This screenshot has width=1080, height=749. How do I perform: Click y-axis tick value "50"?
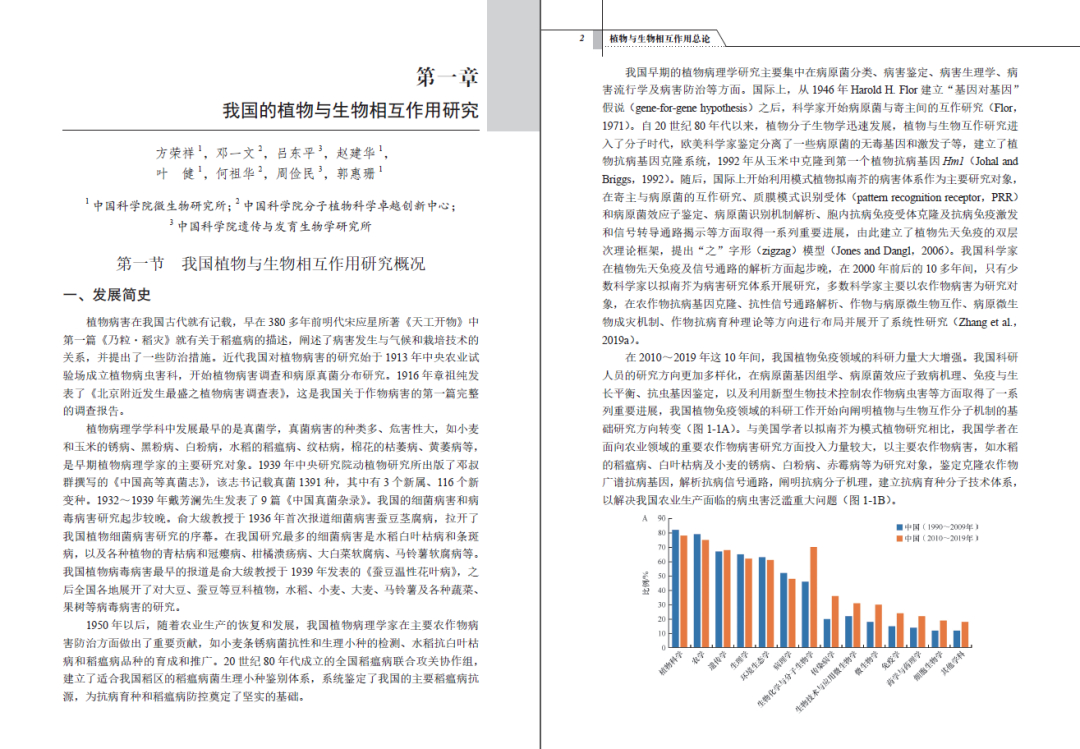(661, 576)
